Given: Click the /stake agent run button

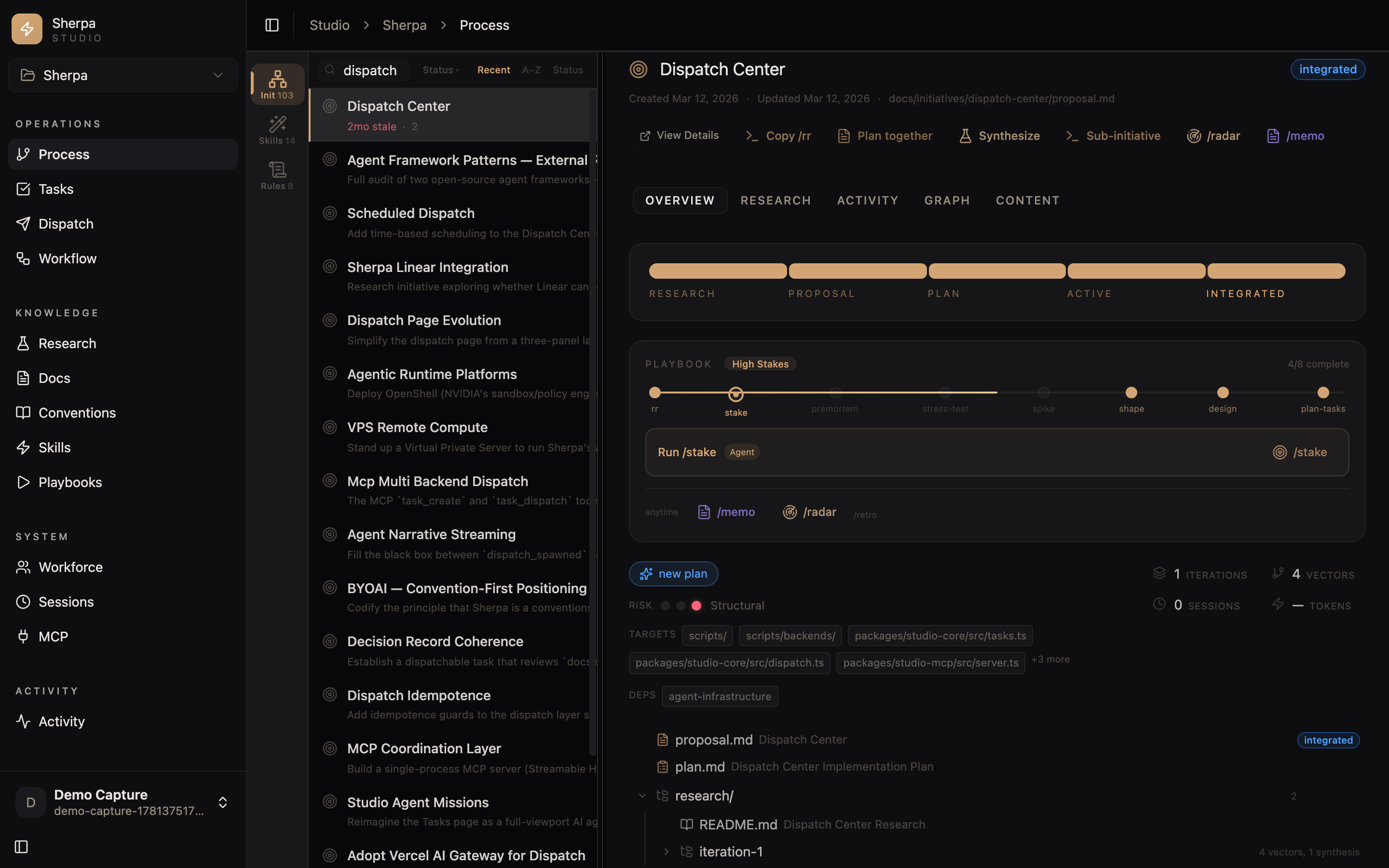Looking at the screenshot, I should click(x=1300, y=452).
